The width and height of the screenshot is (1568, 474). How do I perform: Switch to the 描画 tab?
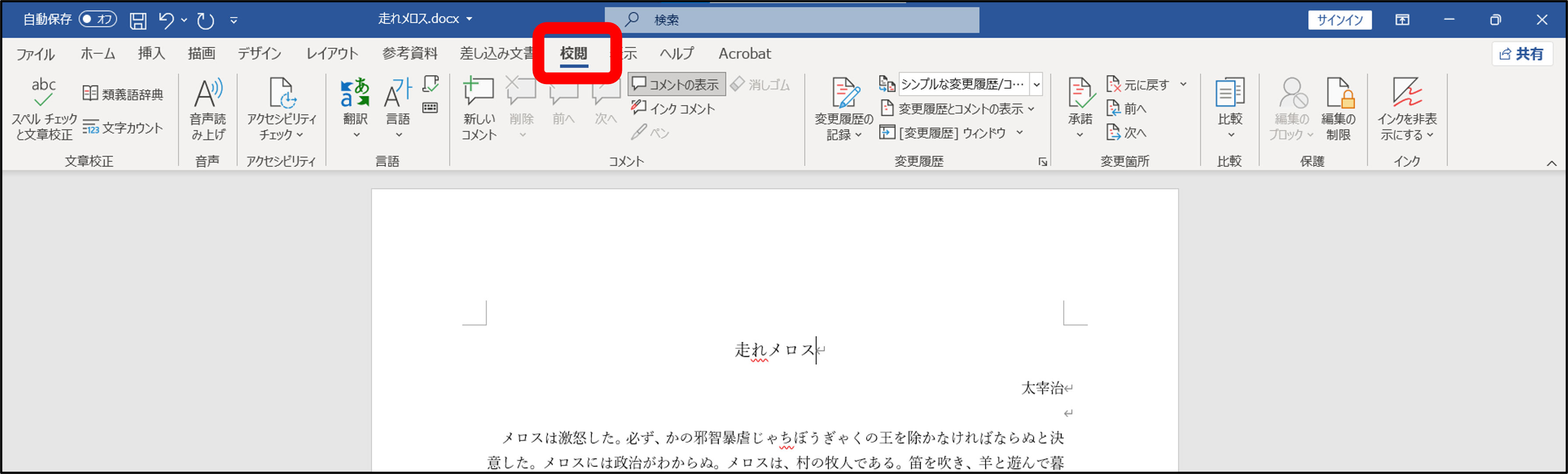[x=202, y=53]
